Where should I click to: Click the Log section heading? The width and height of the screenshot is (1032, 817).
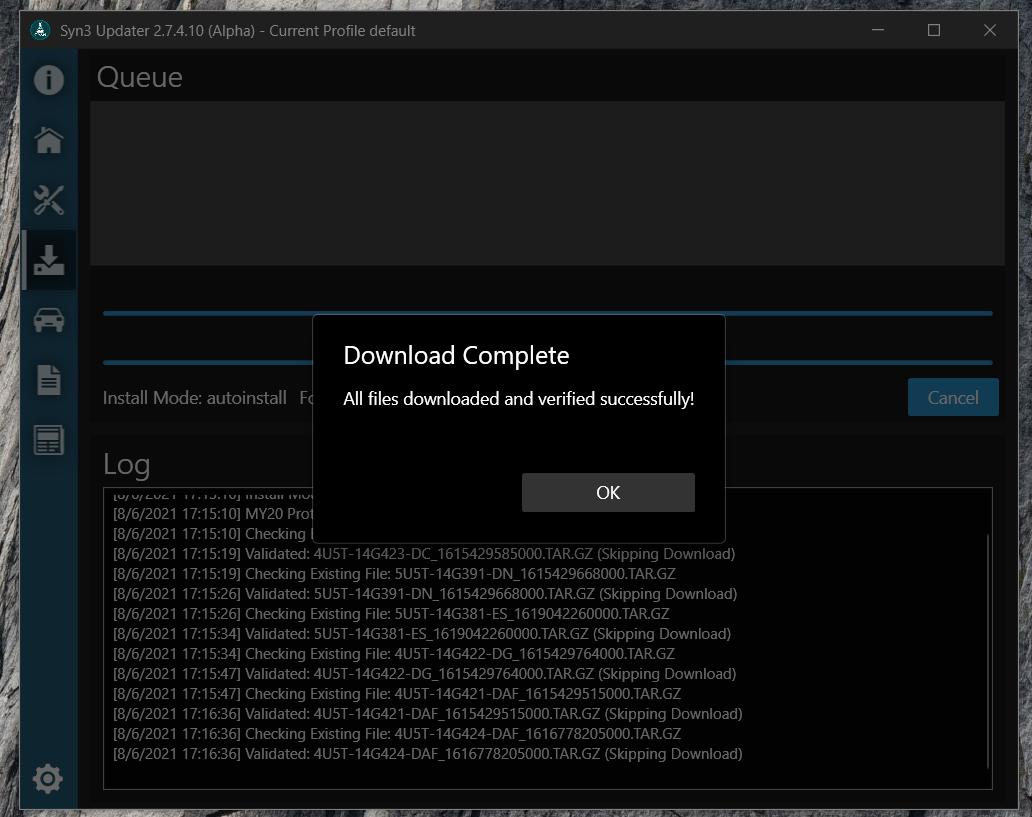(x=126, y=463)
